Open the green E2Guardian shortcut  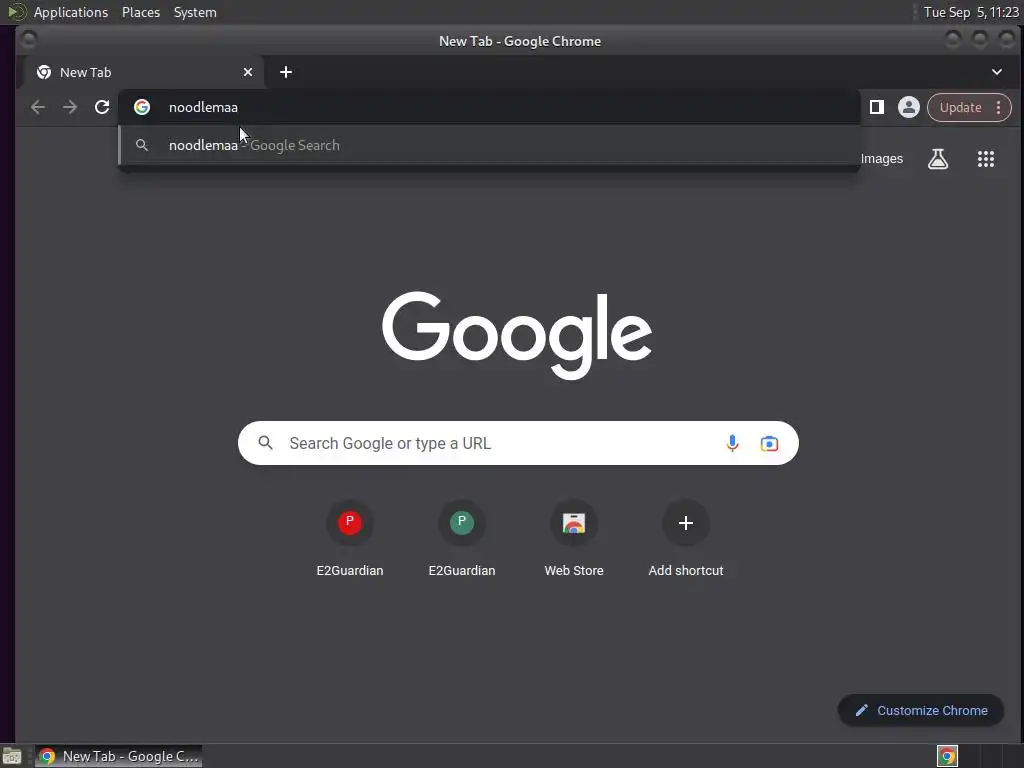462,539
